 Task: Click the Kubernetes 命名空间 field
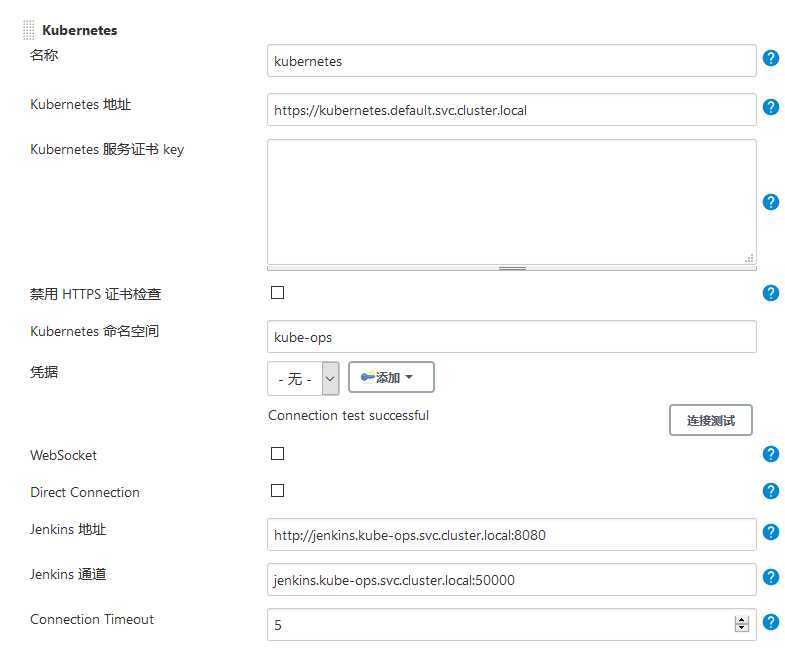512,337
